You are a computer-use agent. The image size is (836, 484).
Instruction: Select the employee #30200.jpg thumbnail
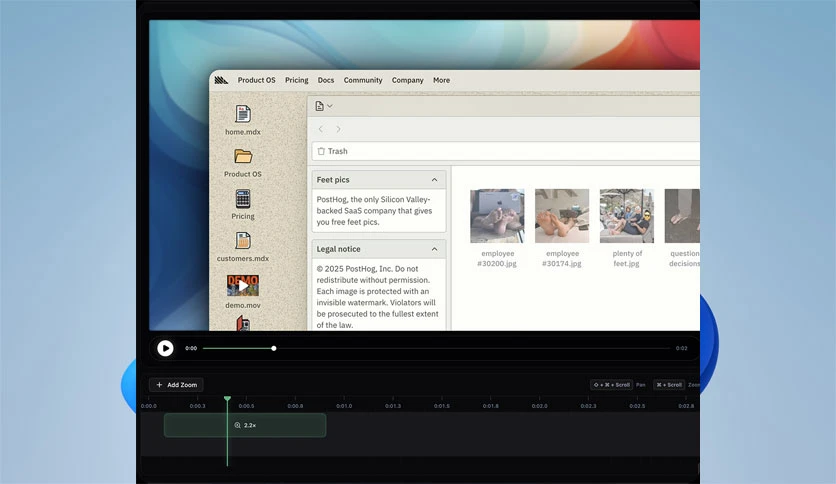point(497,216)
